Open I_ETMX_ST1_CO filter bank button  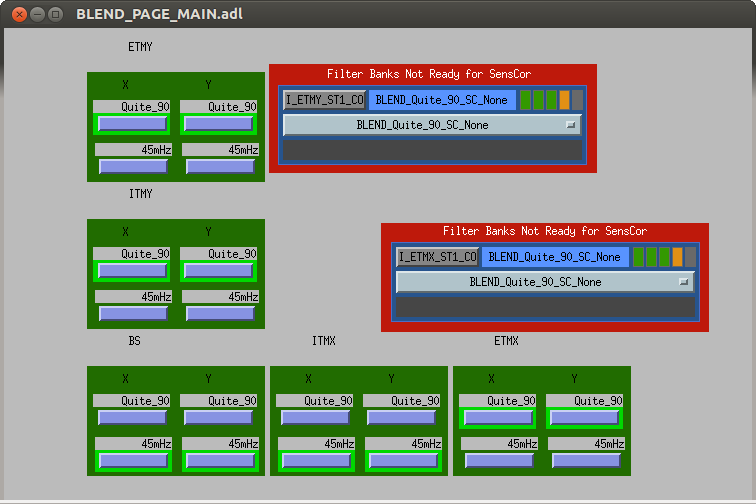(438, 257)
